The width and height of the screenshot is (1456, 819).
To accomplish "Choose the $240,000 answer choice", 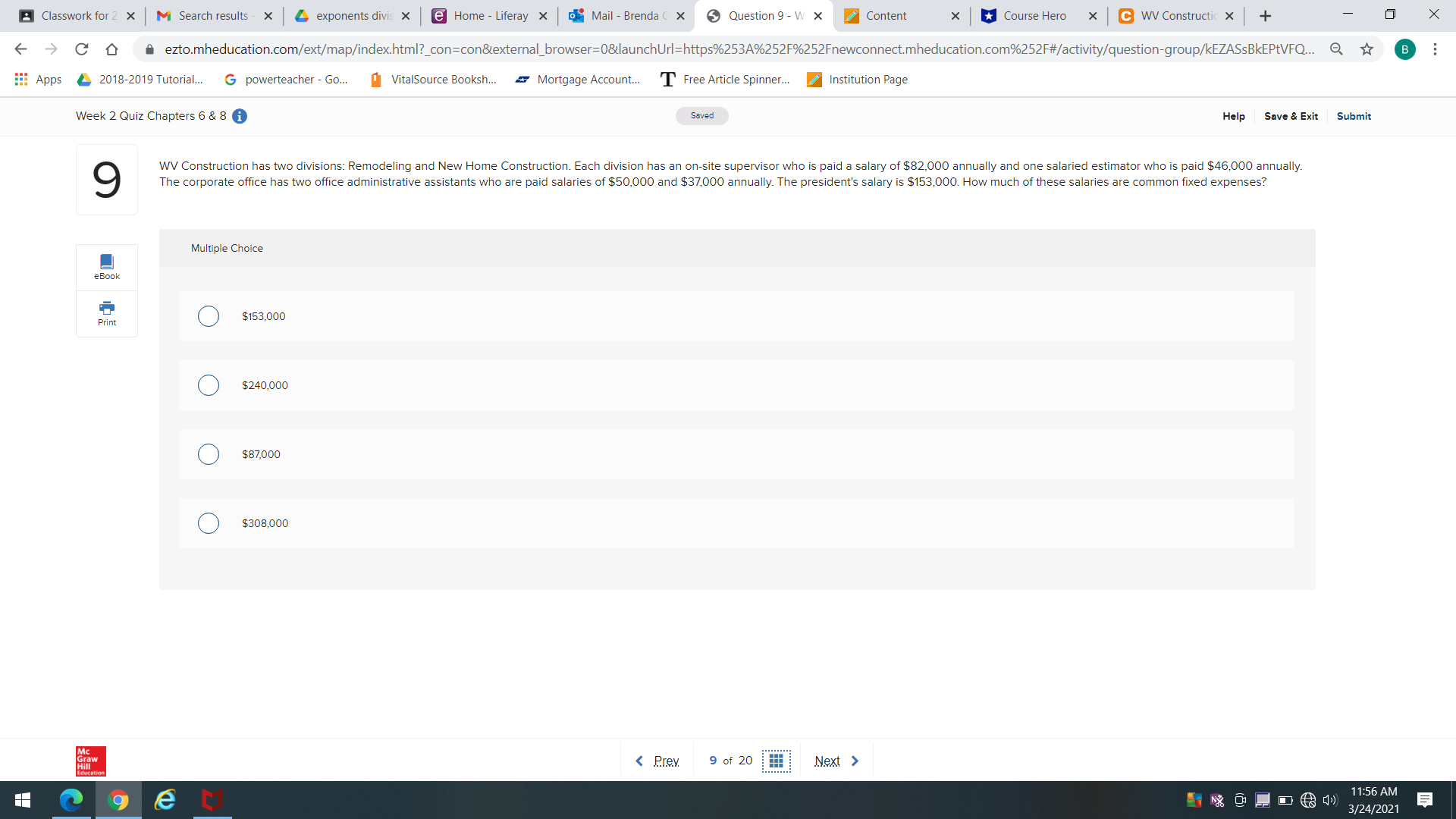I will (209, 385).
